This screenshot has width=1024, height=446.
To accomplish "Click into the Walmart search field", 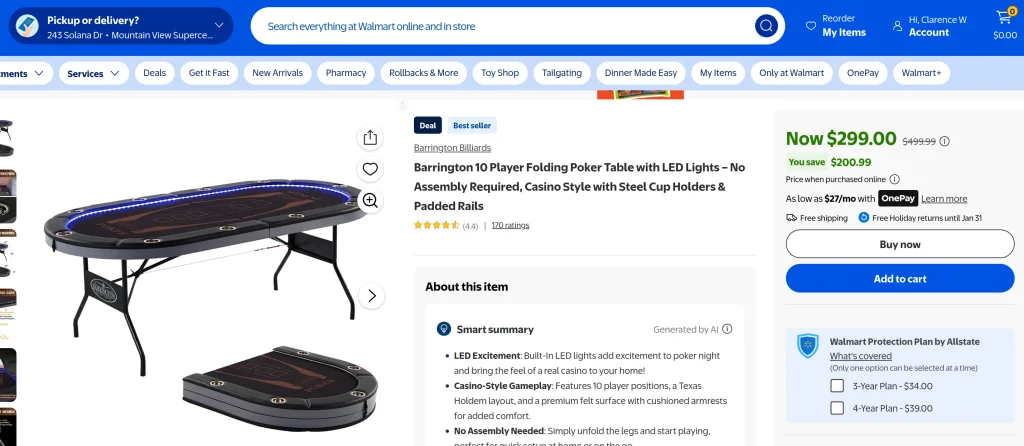I will coord(500,26).
